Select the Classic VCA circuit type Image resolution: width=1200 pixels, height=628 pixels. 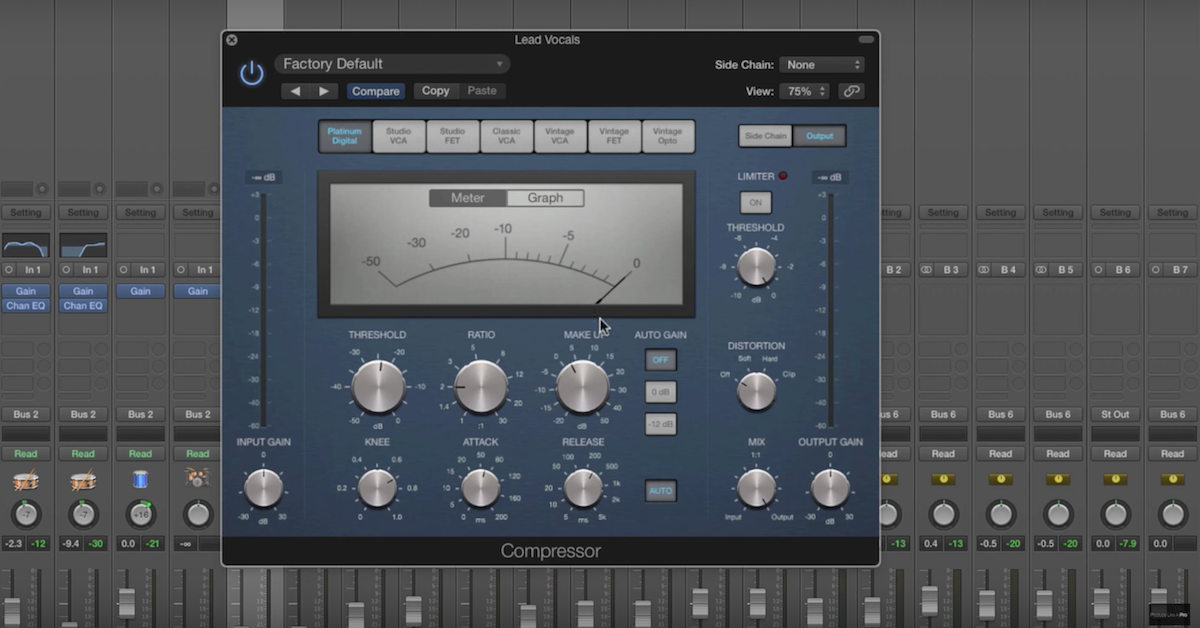pyautogui.click(x=506, y=136)
